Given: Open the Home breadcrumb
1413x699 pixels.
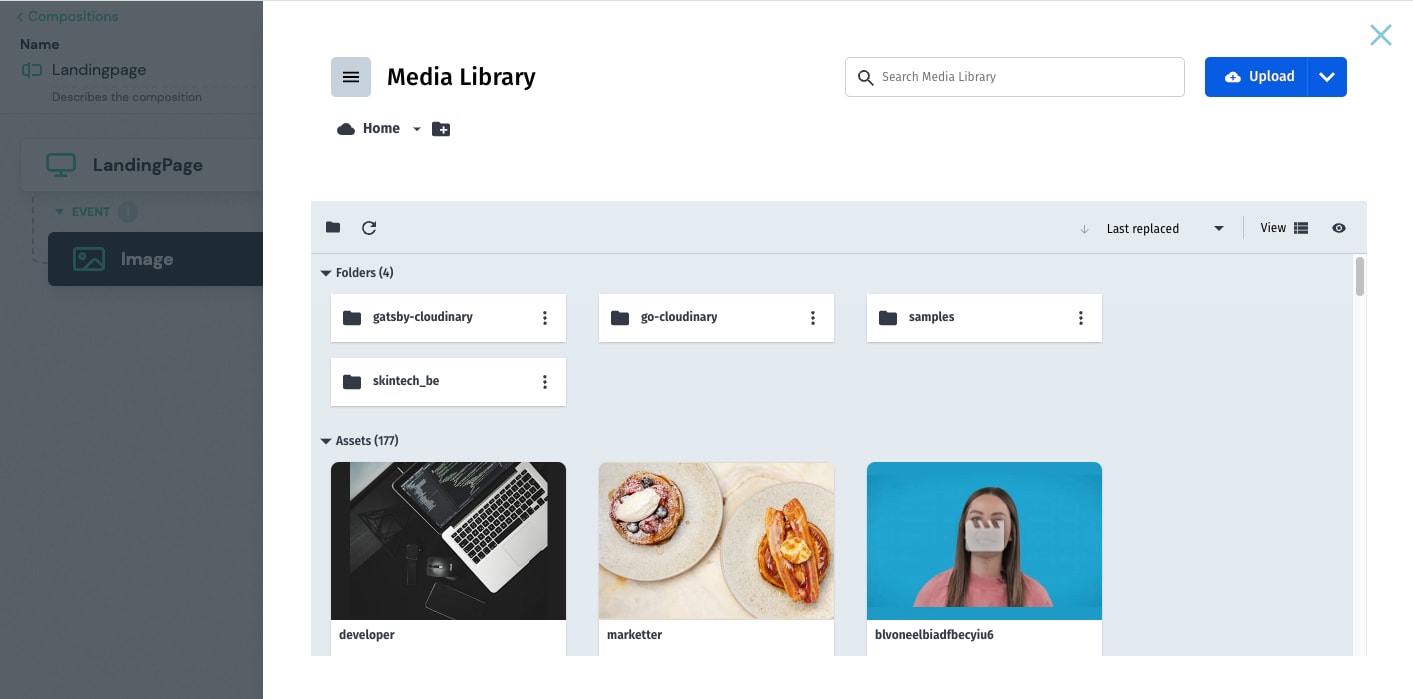Looking at the screenshot, I should coord(381,128).
